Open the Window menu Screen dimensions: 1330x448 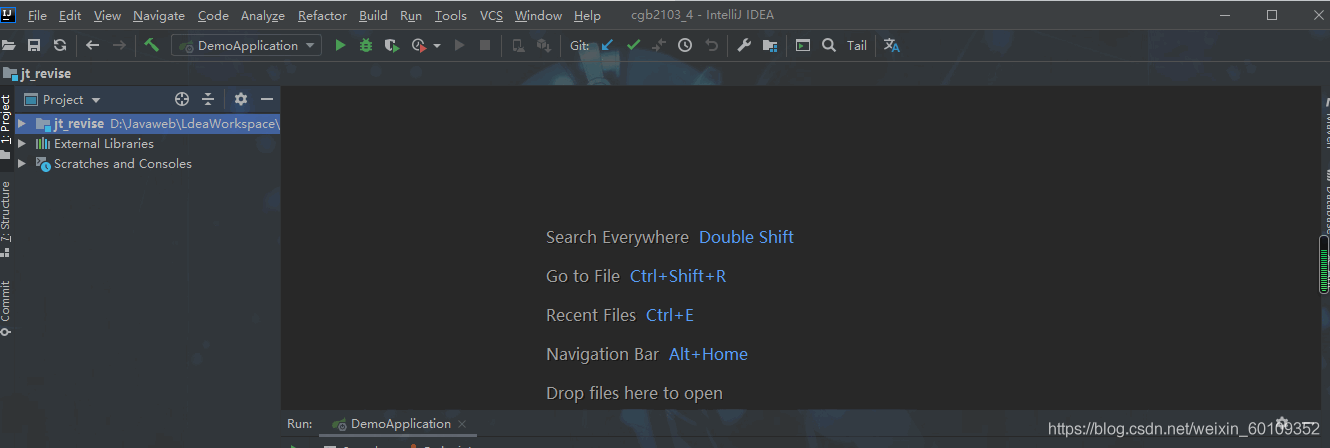pyautogui.click(x=538, y=16)
